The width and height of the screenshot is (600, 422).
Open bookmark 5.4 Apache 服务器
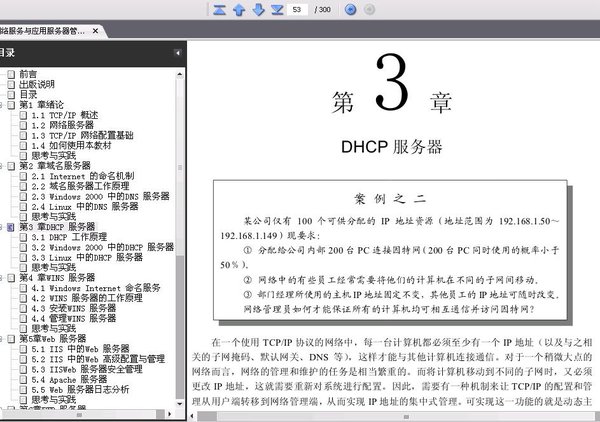pyautogui.click(x=69, y=380)
